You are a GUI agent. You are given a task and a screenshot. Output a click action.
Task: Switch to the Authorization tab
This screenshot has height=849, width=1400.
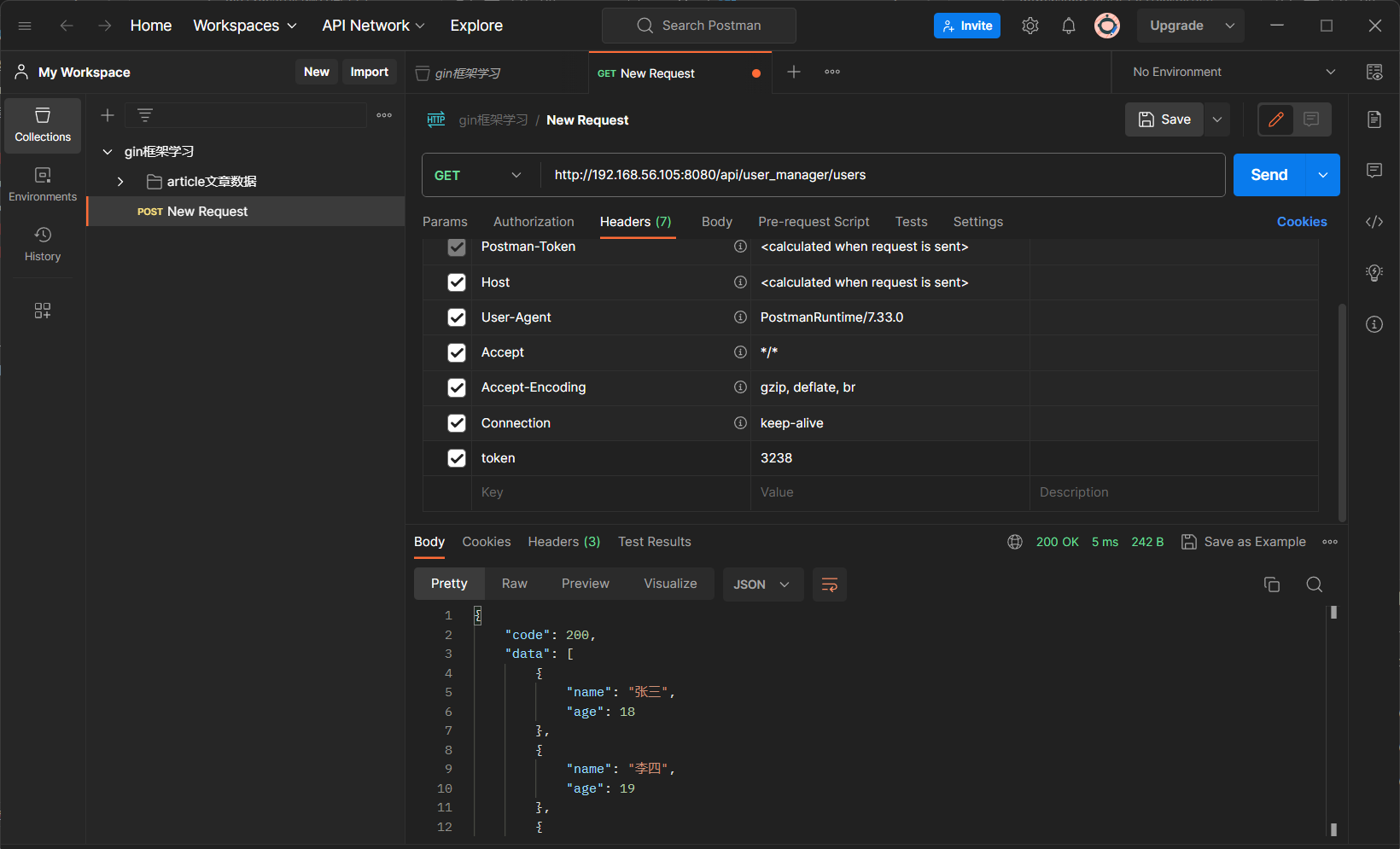(534, 222)
